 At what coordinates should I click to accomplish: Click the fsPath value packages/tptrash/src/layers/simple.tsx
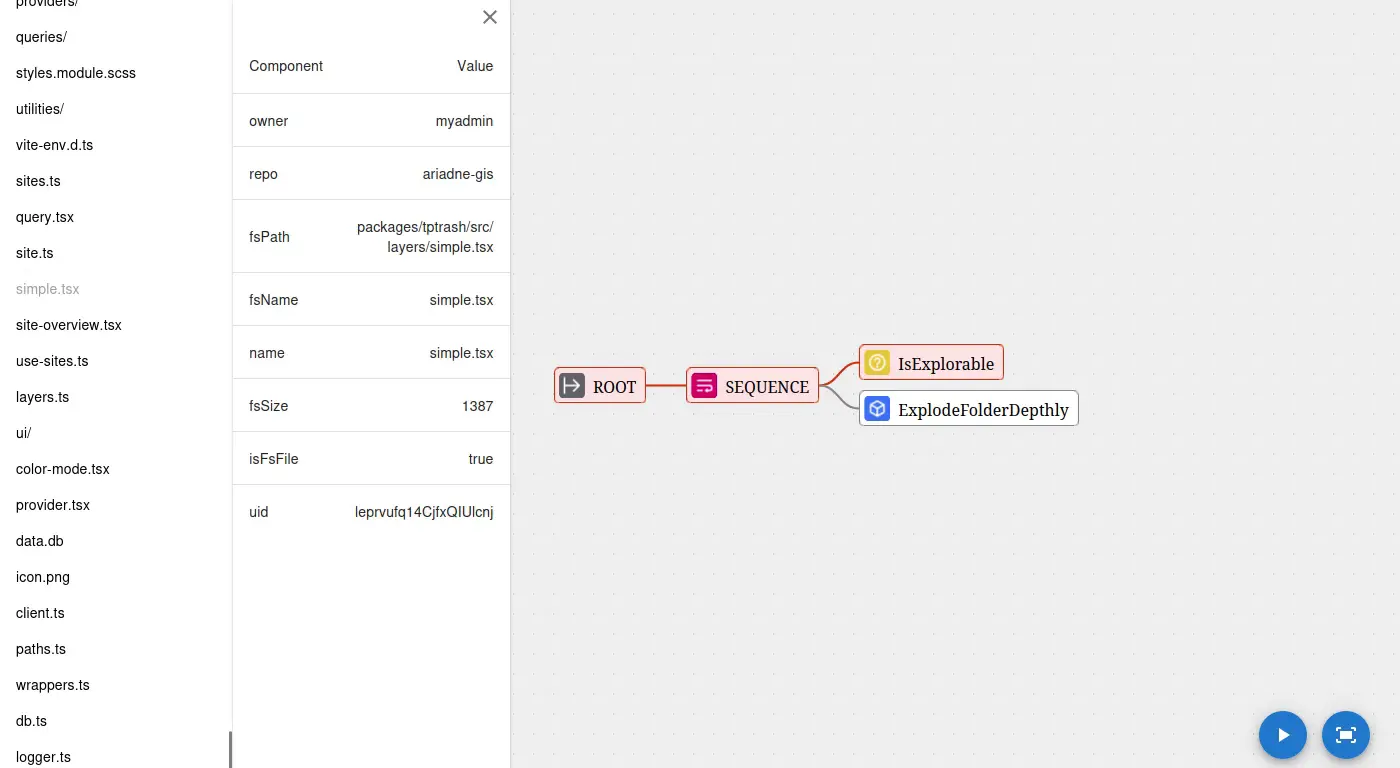425,237
